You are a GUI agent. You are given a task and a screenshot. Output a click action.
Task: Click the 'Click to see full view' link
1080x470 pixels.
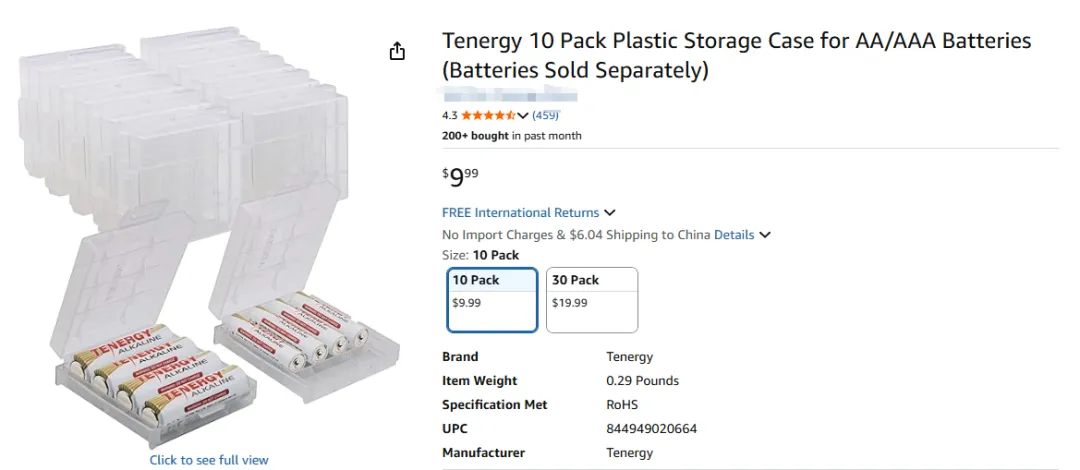pos(209,460)
